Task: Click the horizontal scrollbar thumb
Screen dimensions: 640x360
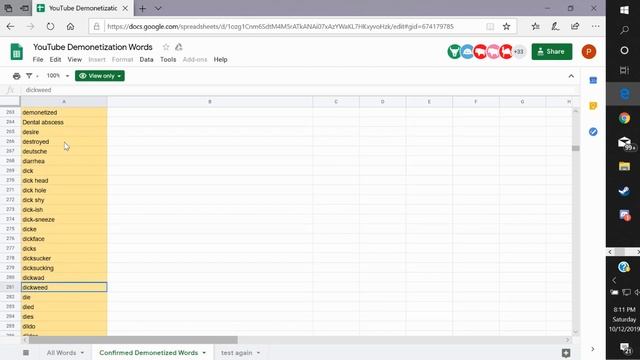Action: tap(133, 340)
